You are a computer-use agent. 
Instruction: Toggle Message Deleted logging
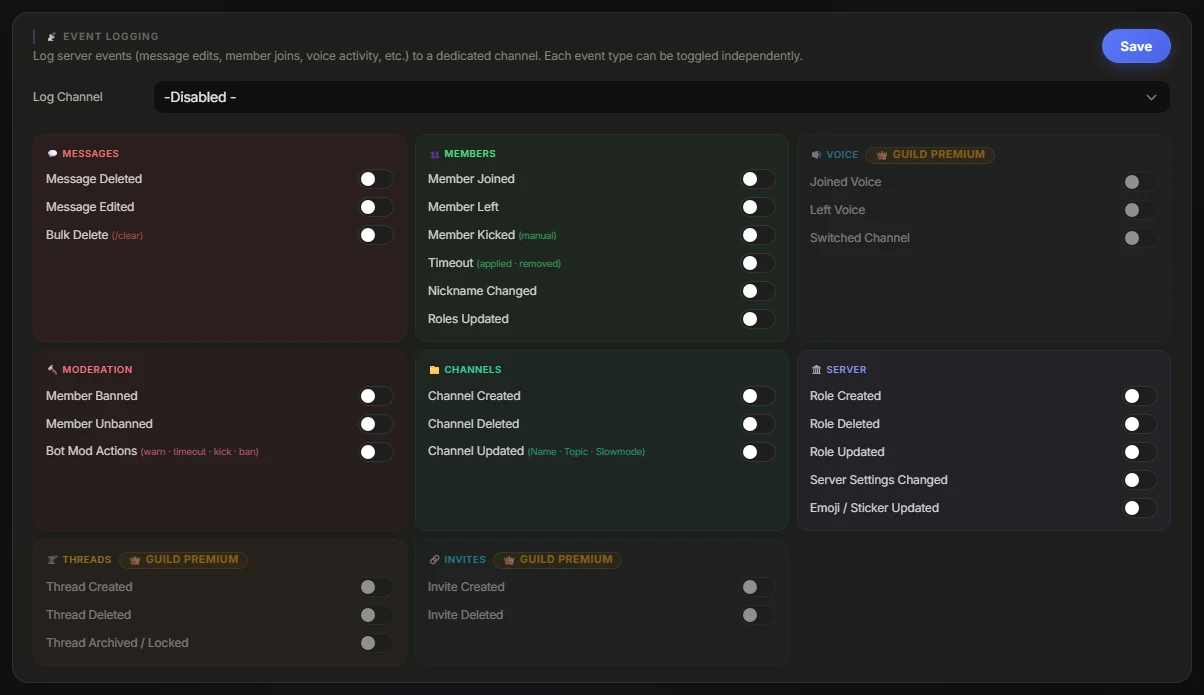376,179
